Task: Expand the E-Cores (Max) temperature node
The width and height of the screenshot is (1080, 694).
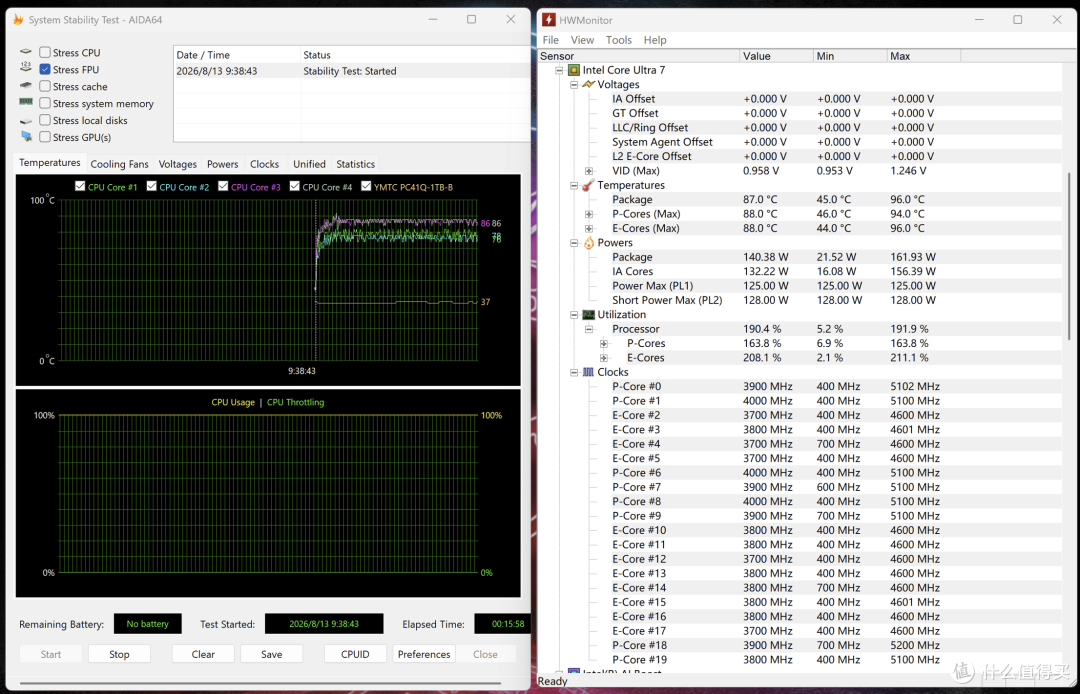Action: (x=589, y=229)
